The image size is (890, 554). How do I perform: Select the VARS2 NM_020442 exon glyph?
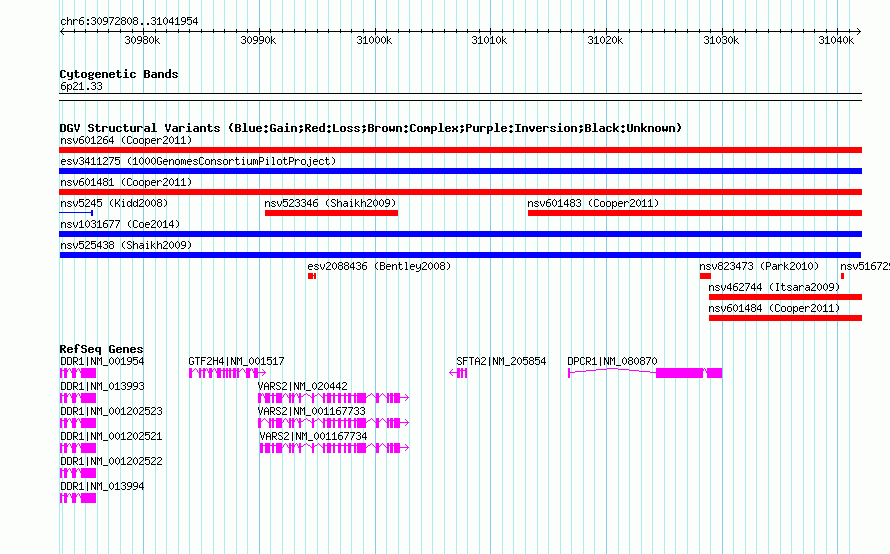334,398
